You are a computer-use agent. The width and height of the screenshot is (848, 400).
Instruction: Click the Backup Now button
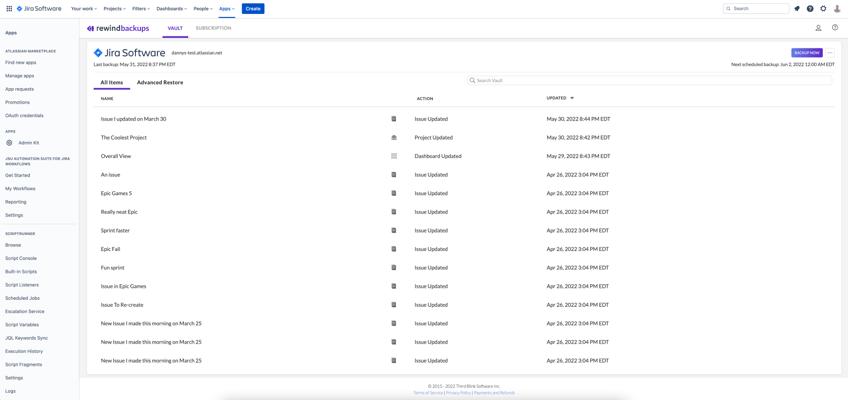click(807, 53)
